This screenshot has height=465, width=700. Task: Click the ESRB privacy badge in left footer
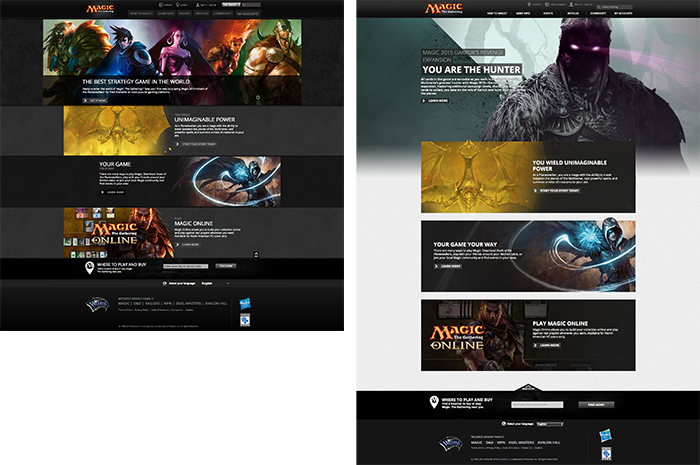(x=245, y=320)
